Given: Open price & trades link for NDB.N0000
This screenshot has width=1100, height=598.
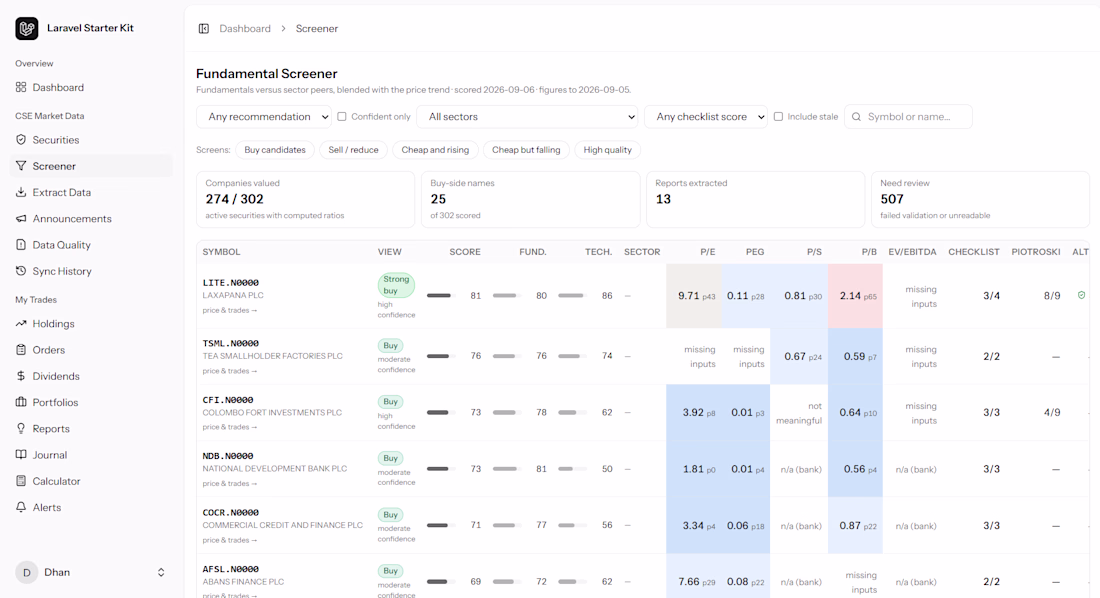Looking at the screenshot, I should (229, 484).
